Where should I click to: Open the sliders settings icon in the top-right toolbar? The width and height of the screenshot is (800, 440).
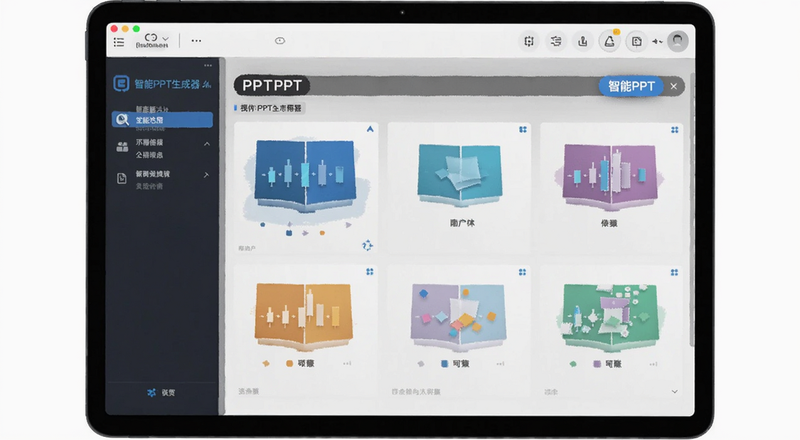(x=556, y=41)
